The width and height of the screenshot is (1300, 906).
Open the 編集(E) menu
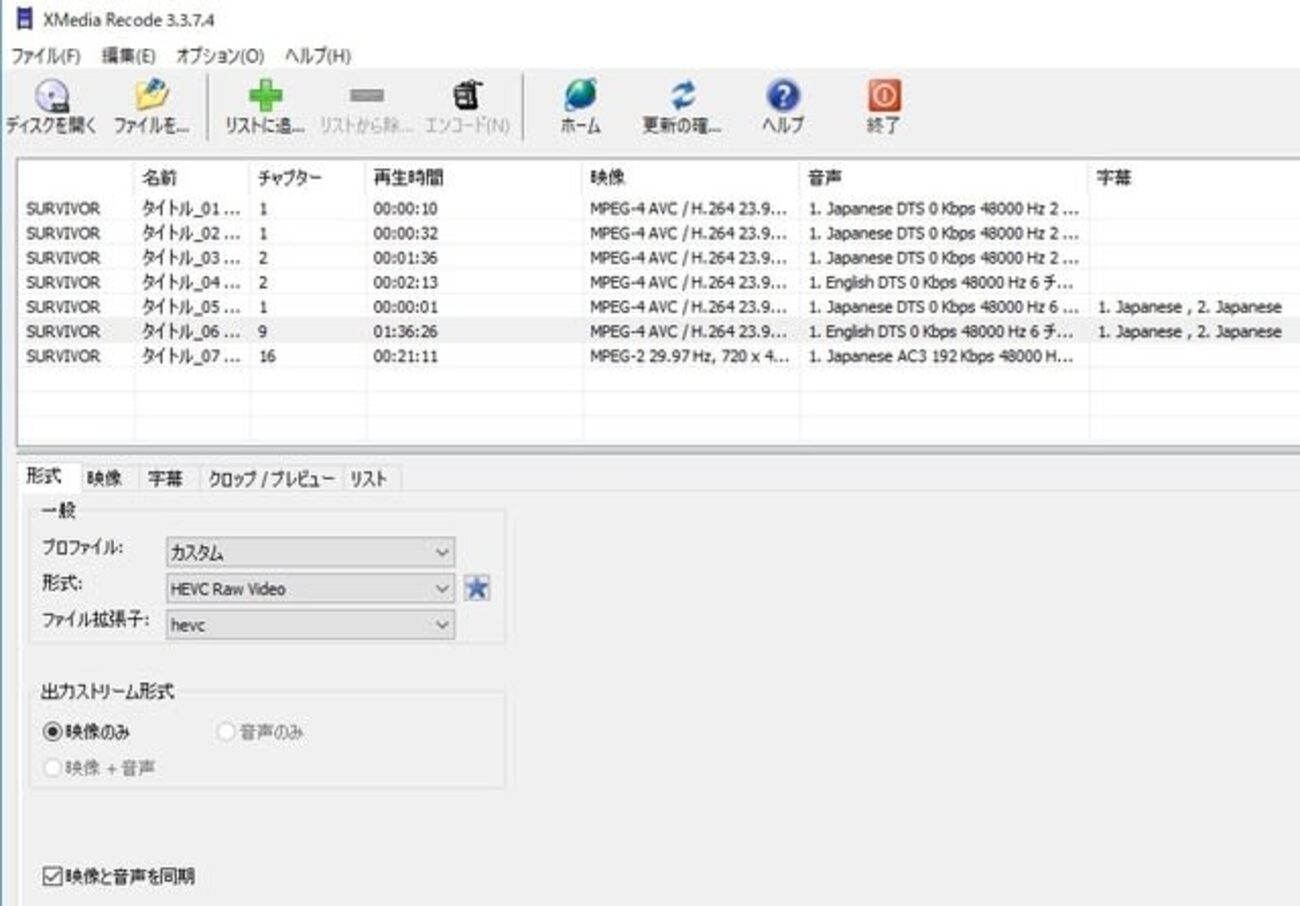[128, 56]
